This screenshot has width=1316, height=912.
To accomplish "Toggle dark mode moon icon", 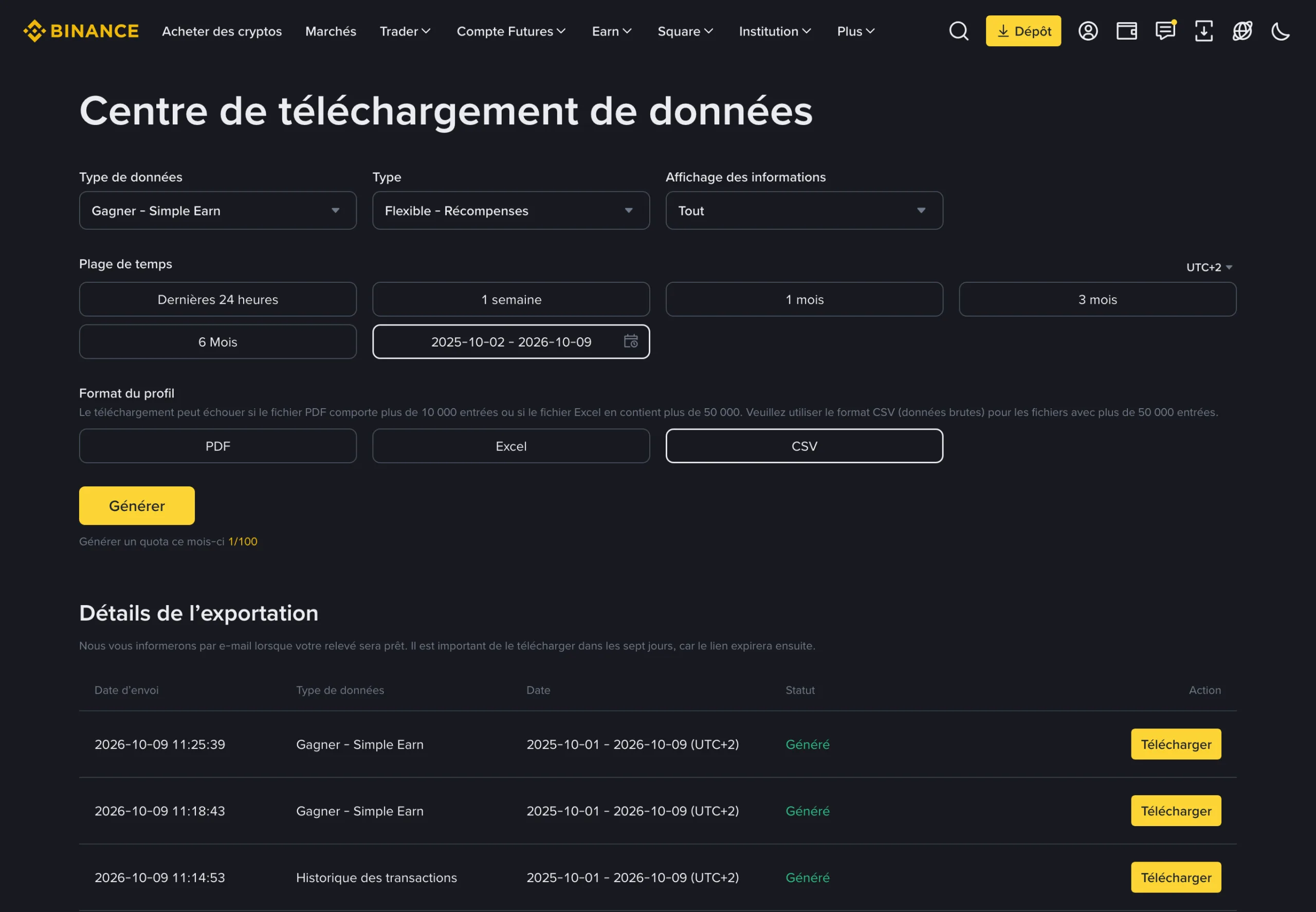I will 1281,31.
